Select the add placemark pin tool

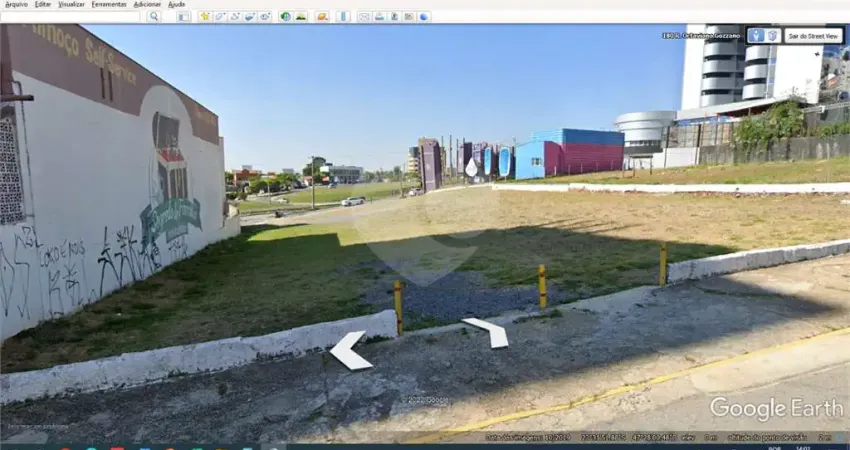coord(205,16)
